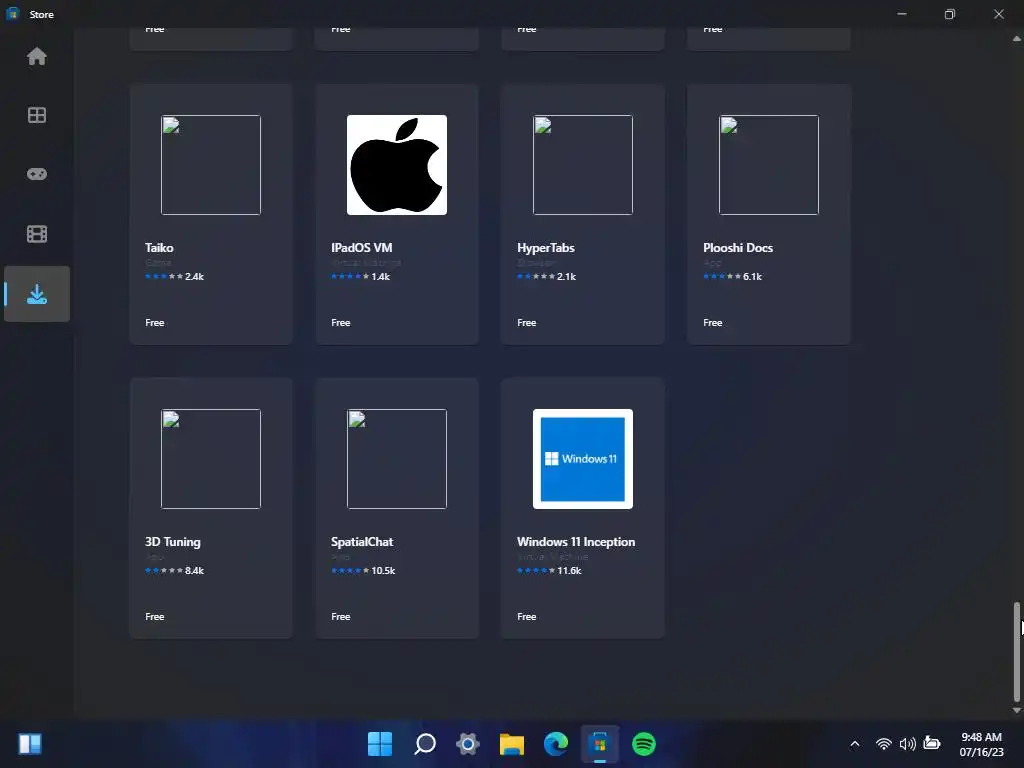Launch Microsoft Edge from the taskbar

pos(556,744)
